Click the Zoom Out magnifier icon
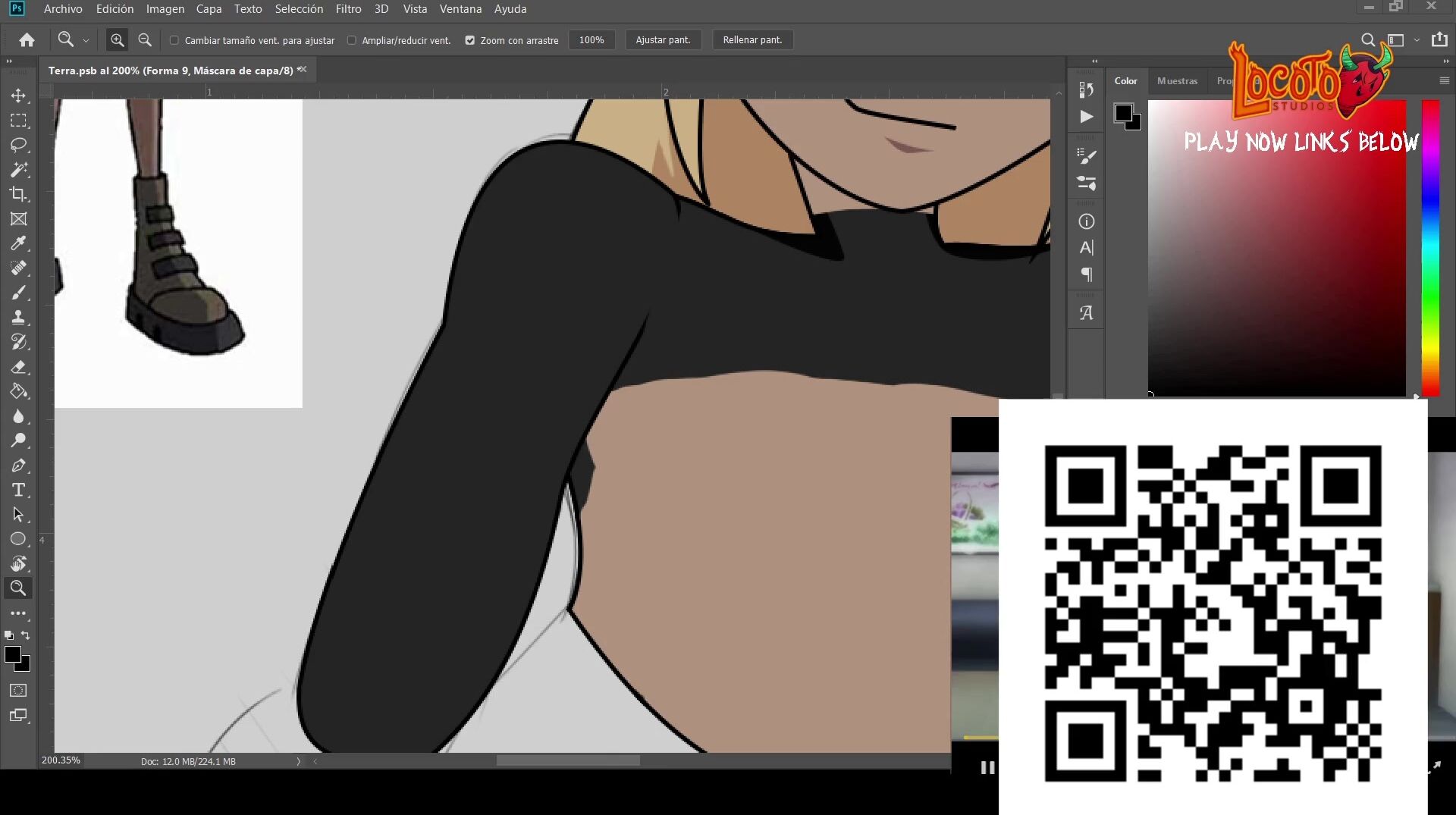This screenshot has width=1456, height=815. 145,40
